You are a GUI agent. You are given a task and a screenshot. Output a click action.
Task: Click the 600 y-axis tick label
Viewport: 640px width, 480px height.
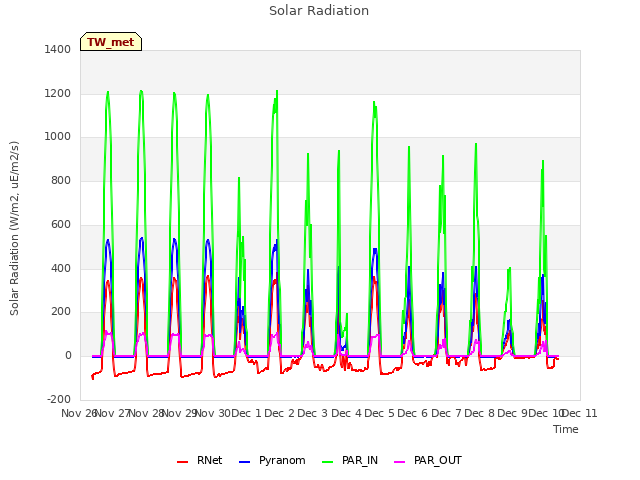pyautogui.click(x=61, y=224)
